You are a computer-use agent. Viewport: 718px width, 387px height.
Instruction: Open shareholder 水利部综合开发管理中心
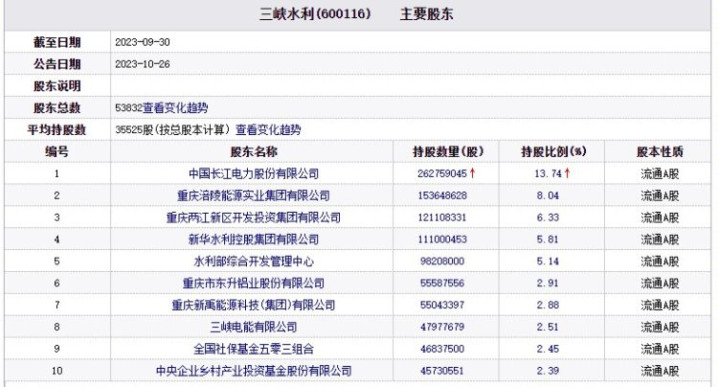[x=254, y=262]
